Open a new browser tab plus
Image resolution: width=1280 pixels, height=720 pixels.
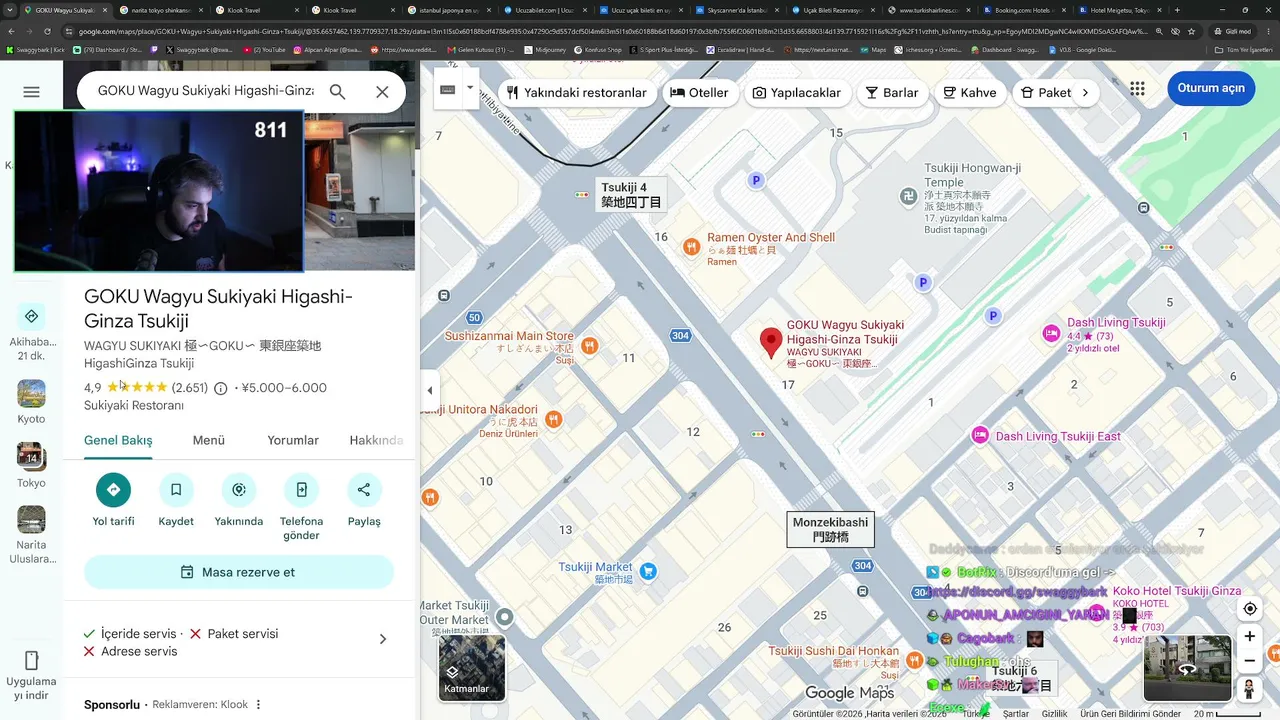pos(1176,10)
